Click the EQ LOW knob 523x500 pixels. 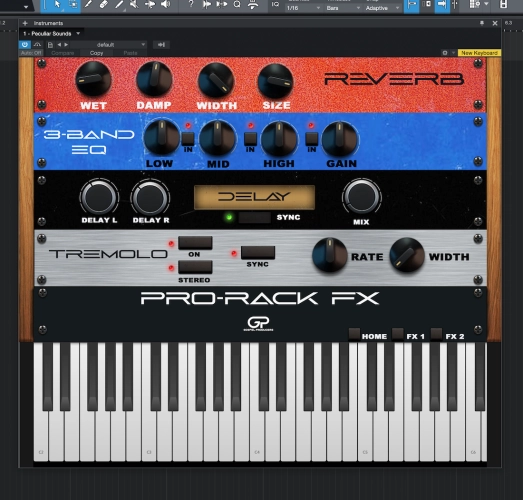pyautogui.click(x=162, y=137)
